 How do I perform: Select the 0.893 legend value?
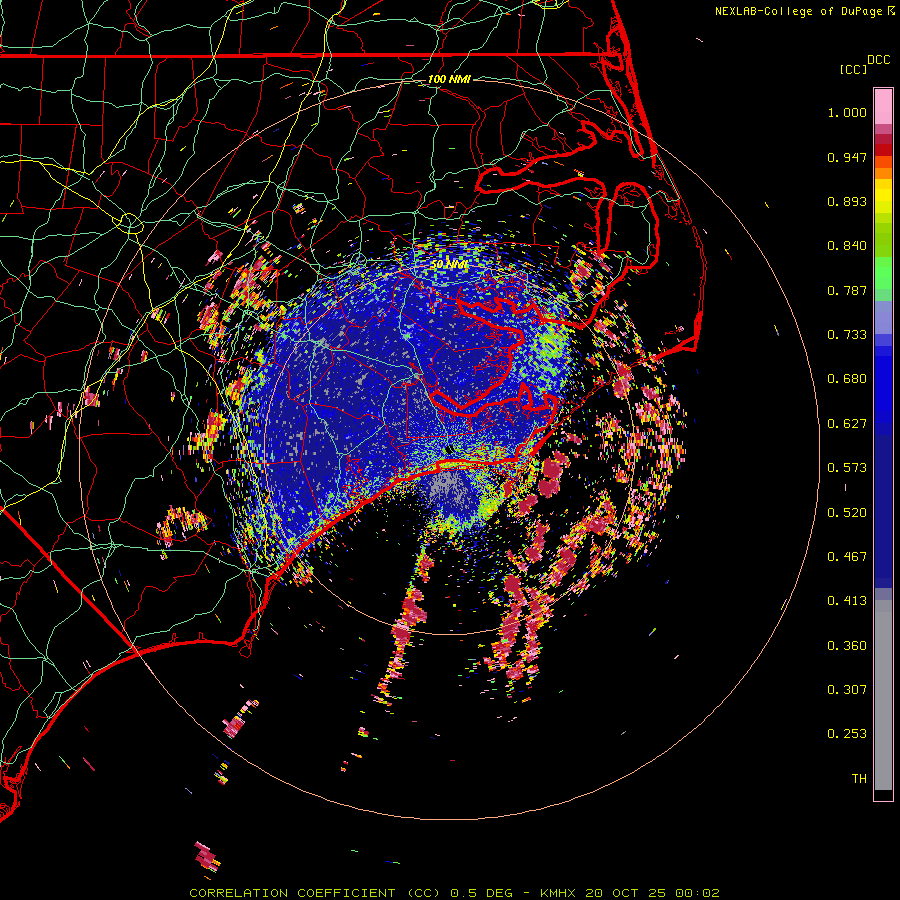[x=847, y=201]
